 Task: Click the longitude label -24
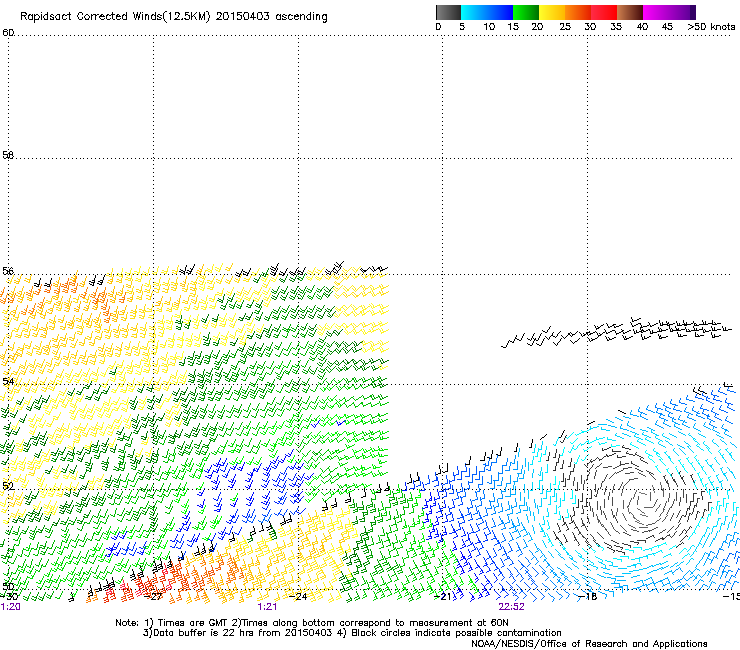click(x=298, y=596)
